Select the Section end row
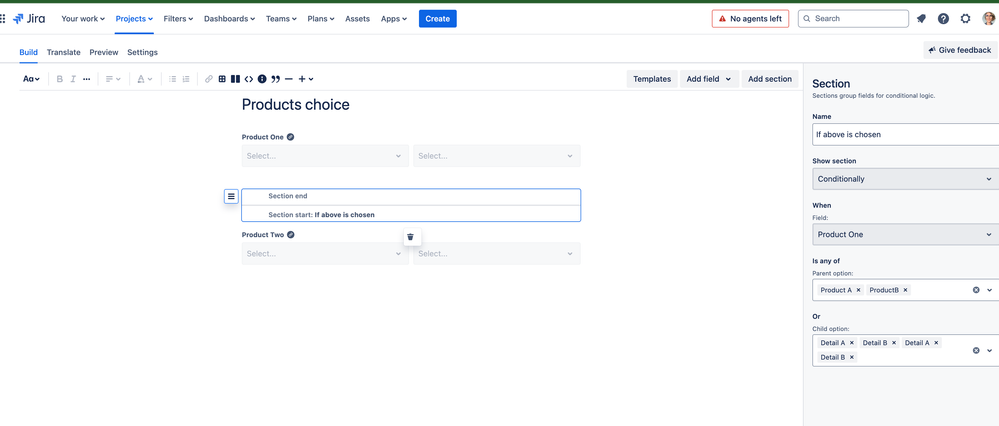The image size is (999, 426). pyautogui.click(x=411, y=196)
